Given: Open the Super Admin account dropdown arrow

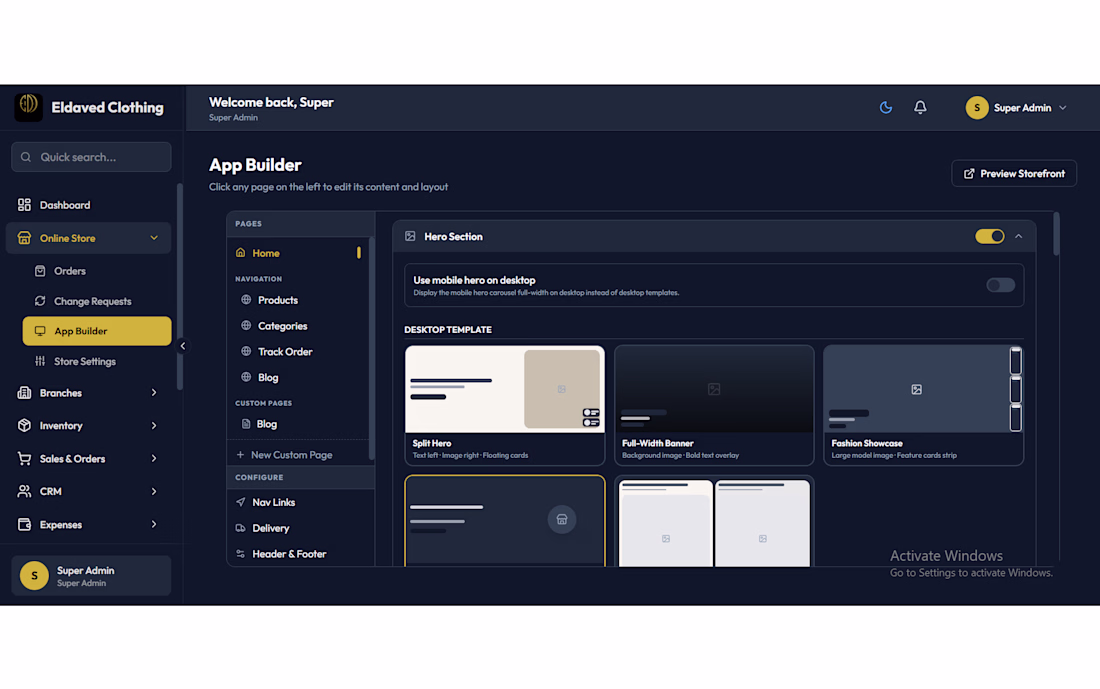Looking at the screenshot, I should 1063,108.
